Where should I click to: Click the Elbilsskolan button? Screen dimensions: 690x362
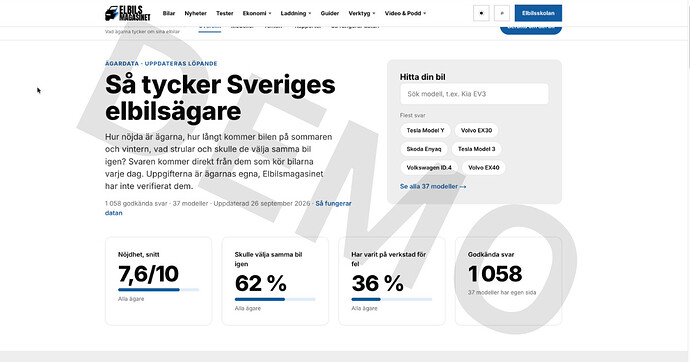pos(538,13)
